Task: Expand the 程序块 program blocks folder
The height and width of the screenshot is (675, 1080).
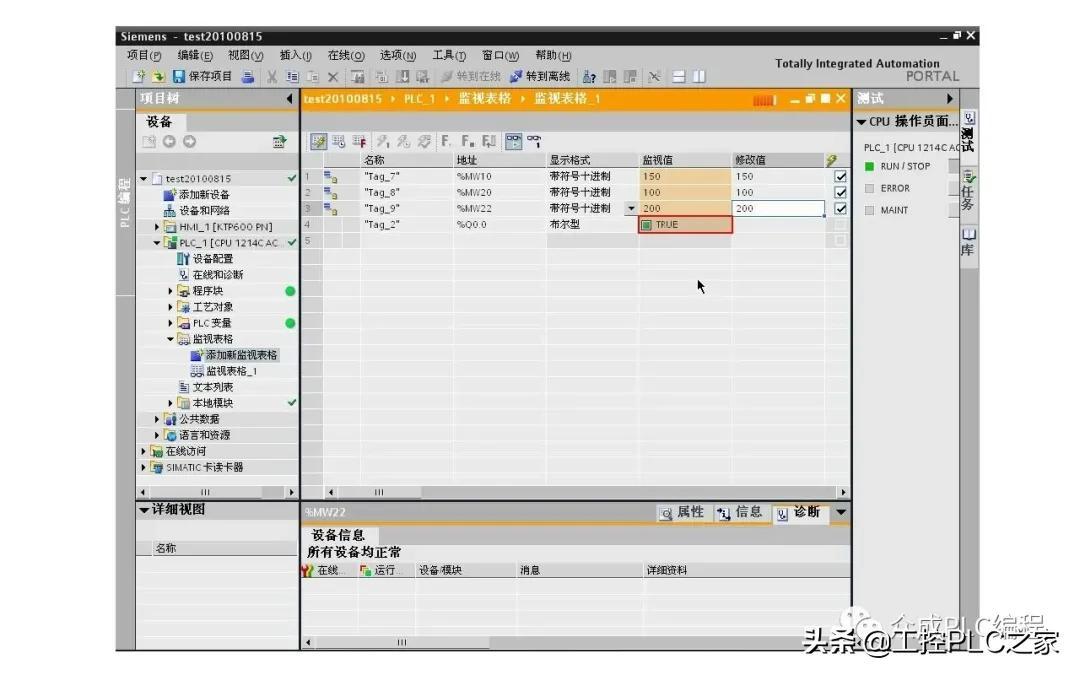Action: 170,291
